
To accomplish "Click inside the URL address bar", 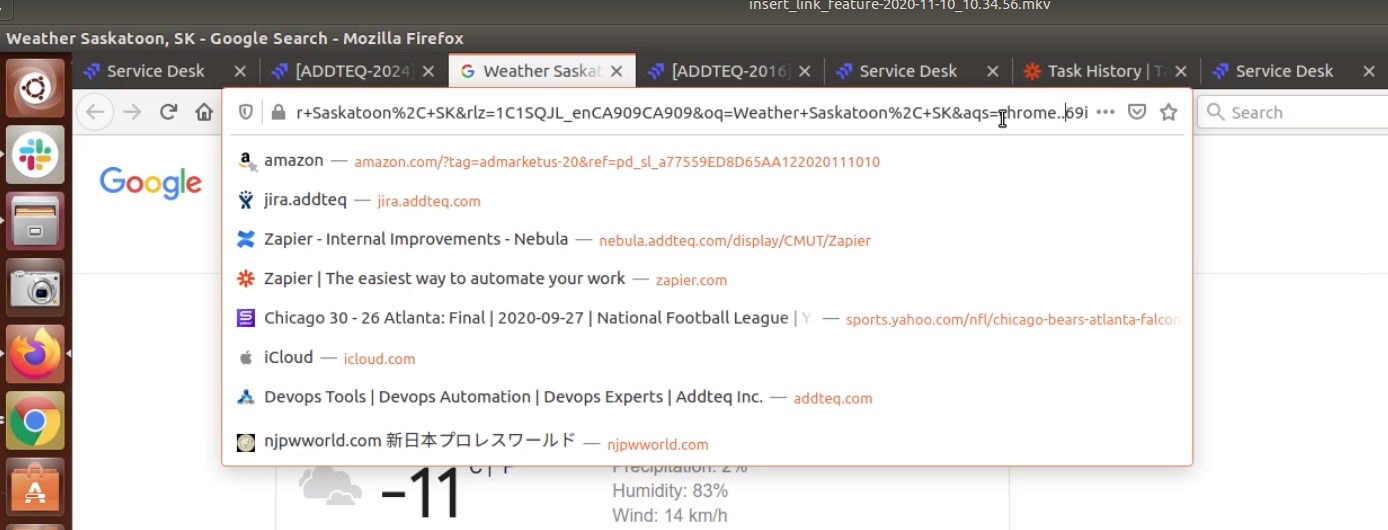I will pos(691,113).
